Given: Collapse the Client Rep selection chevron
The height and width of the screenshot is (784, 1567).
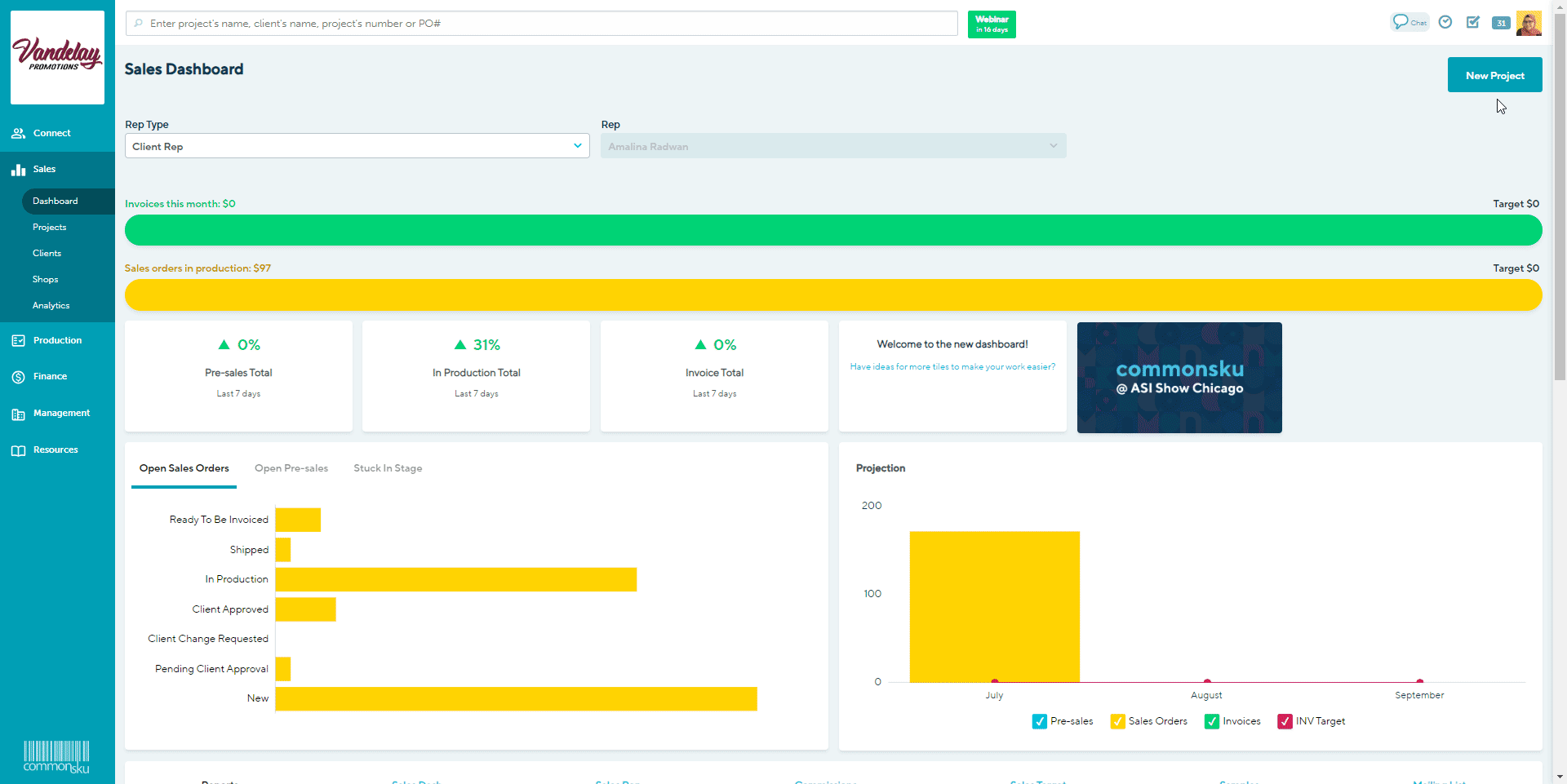Looking at the screenshot, I should (x=578, y=146).
